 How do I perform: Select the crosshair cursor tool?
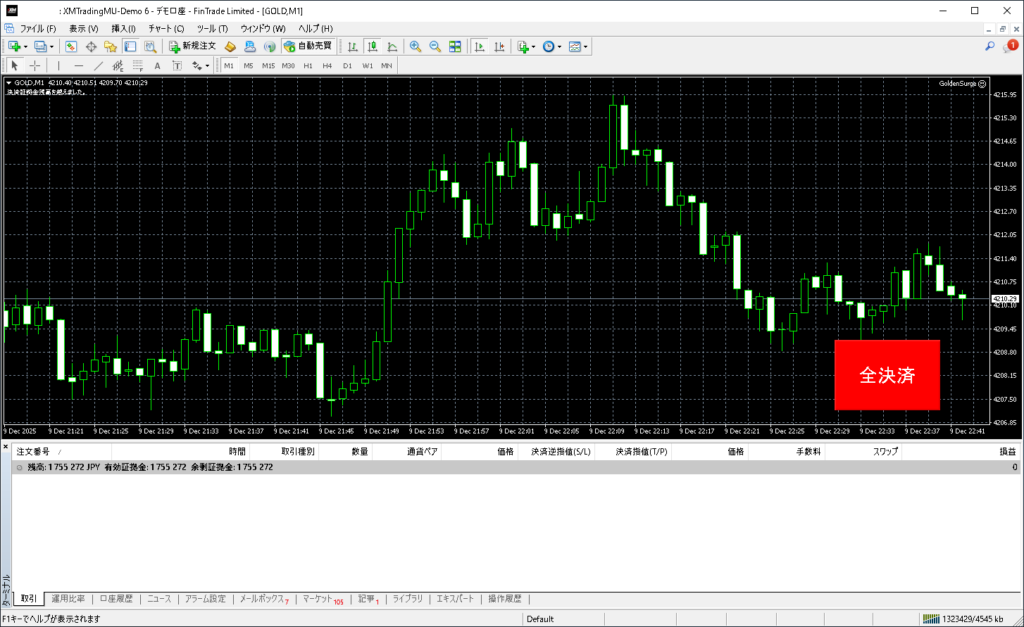35,65
